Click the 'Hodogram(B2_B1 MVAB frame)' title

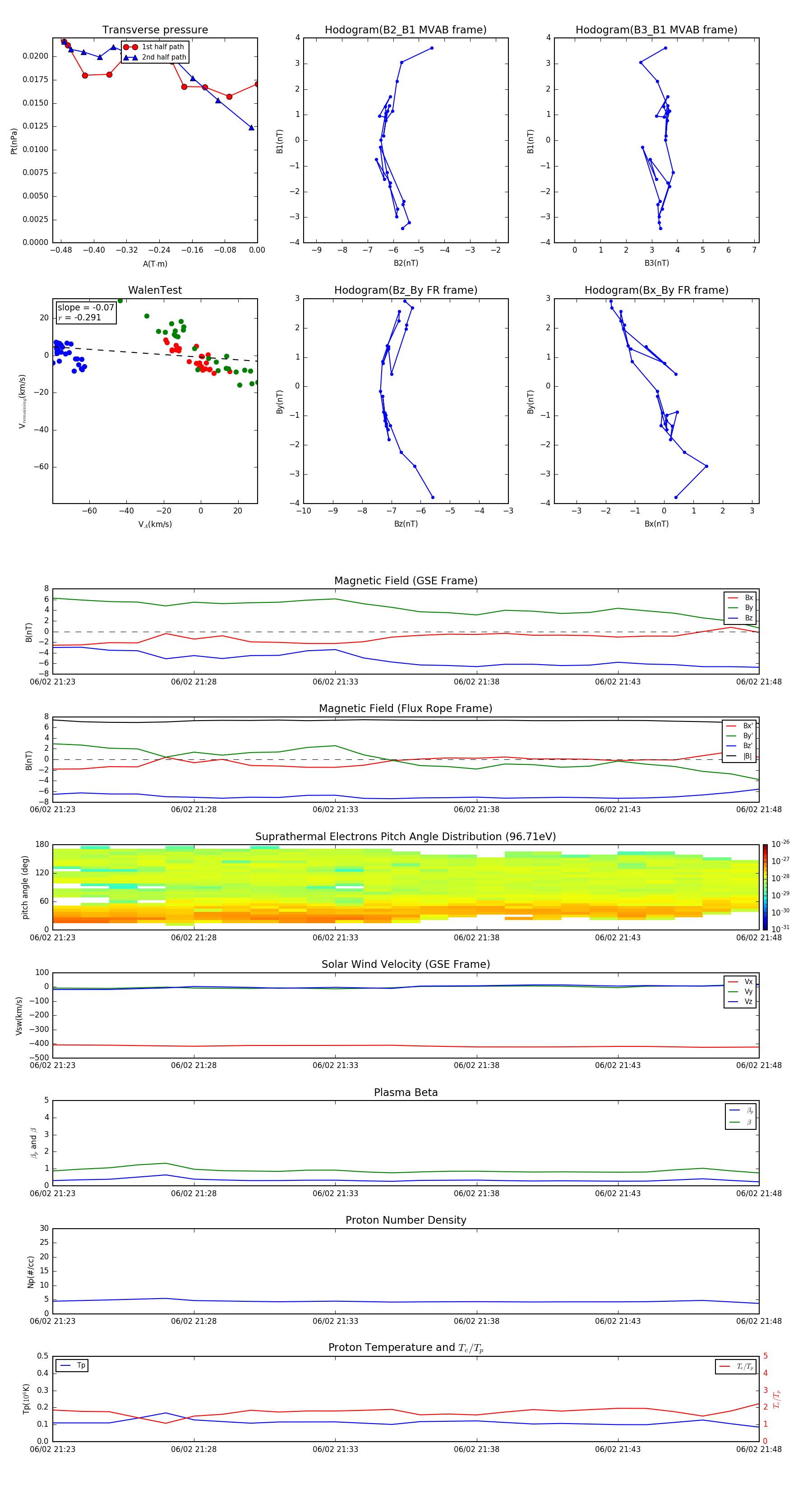(x=406, y=30)
